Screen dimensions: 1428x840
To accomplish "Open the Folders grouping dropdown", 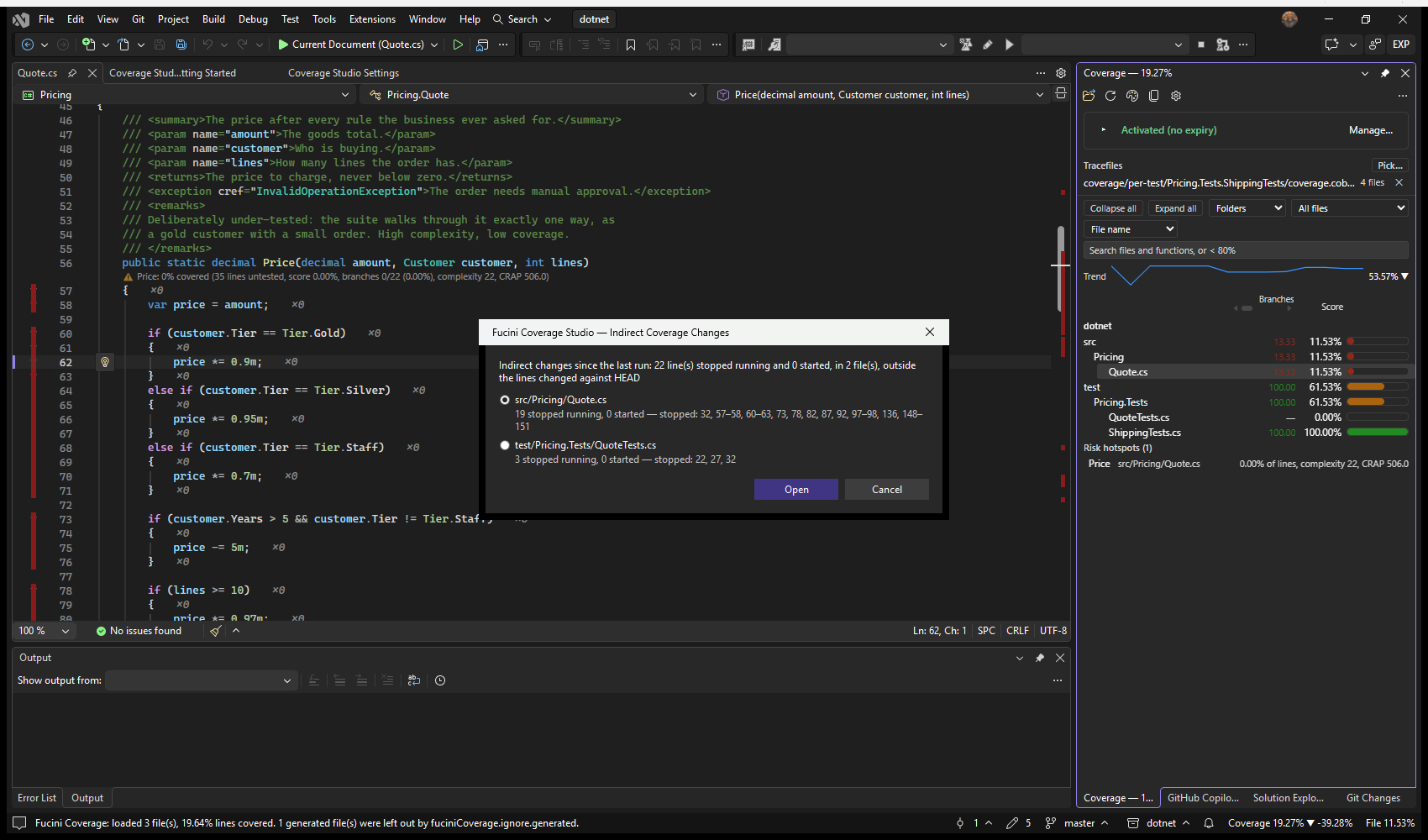I will pos(1247,208).
